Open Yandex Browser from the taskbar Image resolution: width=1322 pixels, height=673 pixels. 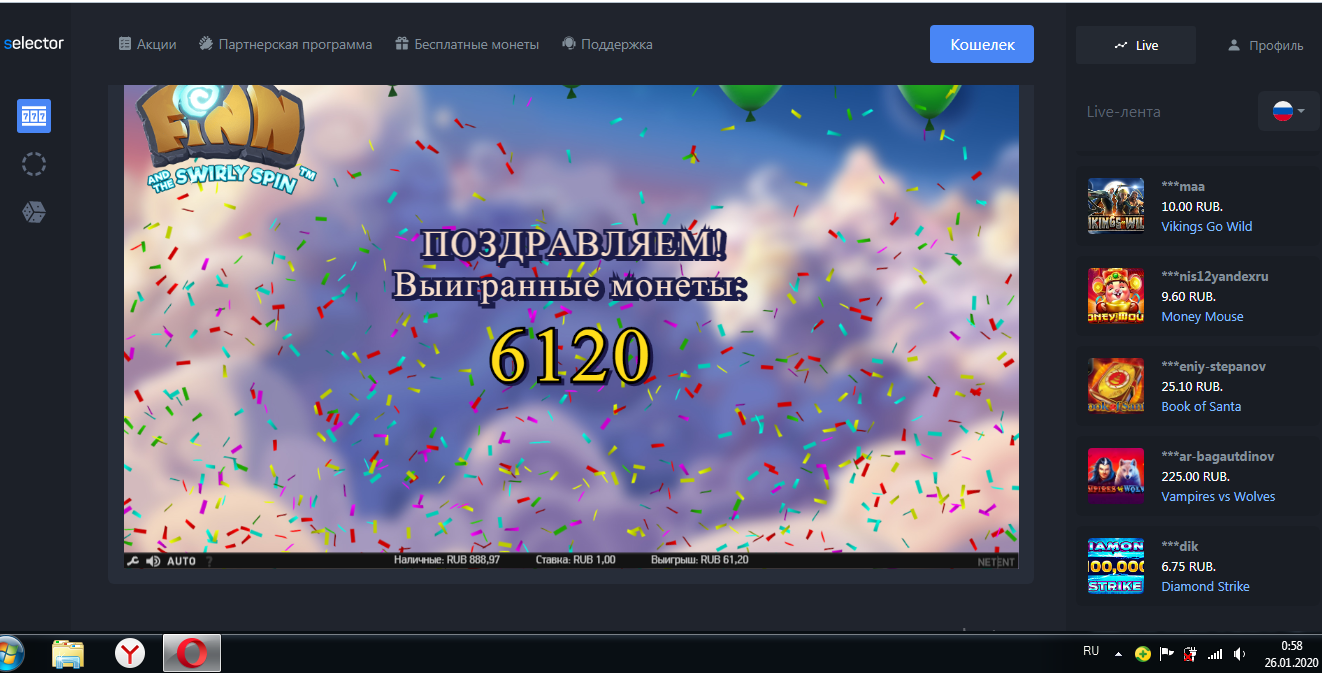tap(129, 654)
